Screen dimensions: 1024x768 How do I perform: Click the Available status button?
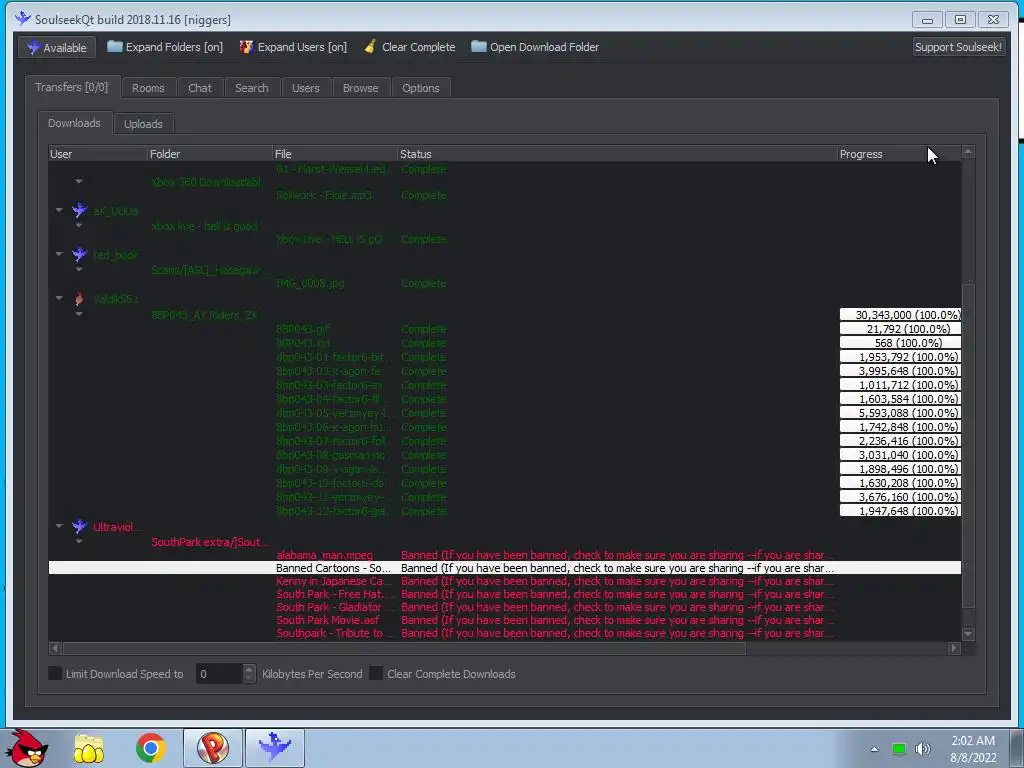click(57, 48)
